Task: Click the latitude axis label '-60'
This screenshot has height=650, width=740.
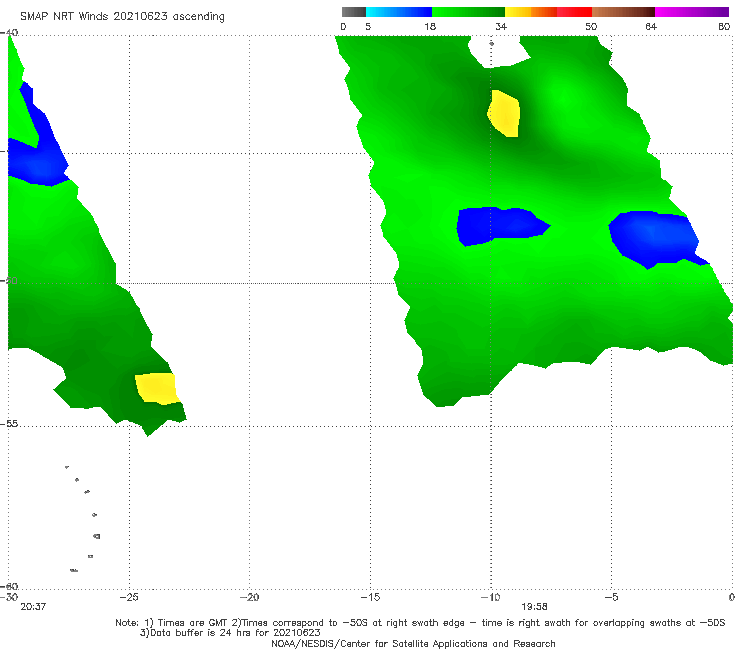Action: 9,586
